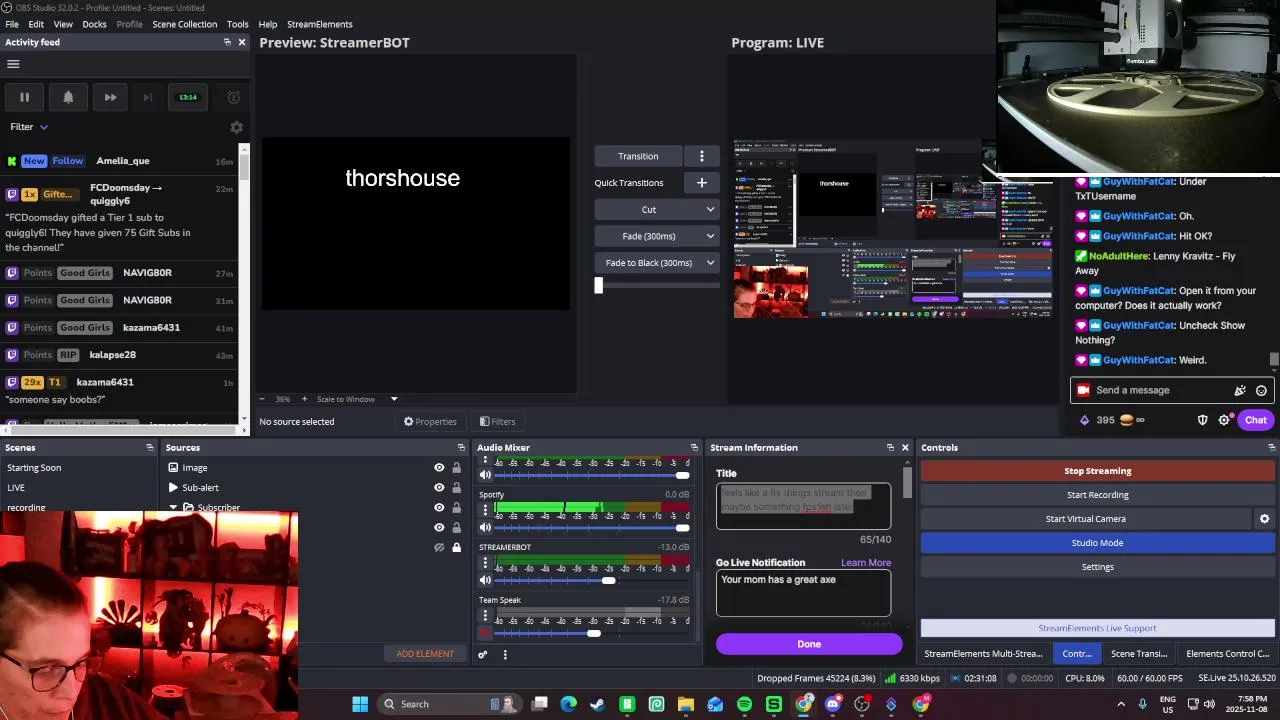Open the Filter dropdown in Activity feed

(x=29, y=127)
